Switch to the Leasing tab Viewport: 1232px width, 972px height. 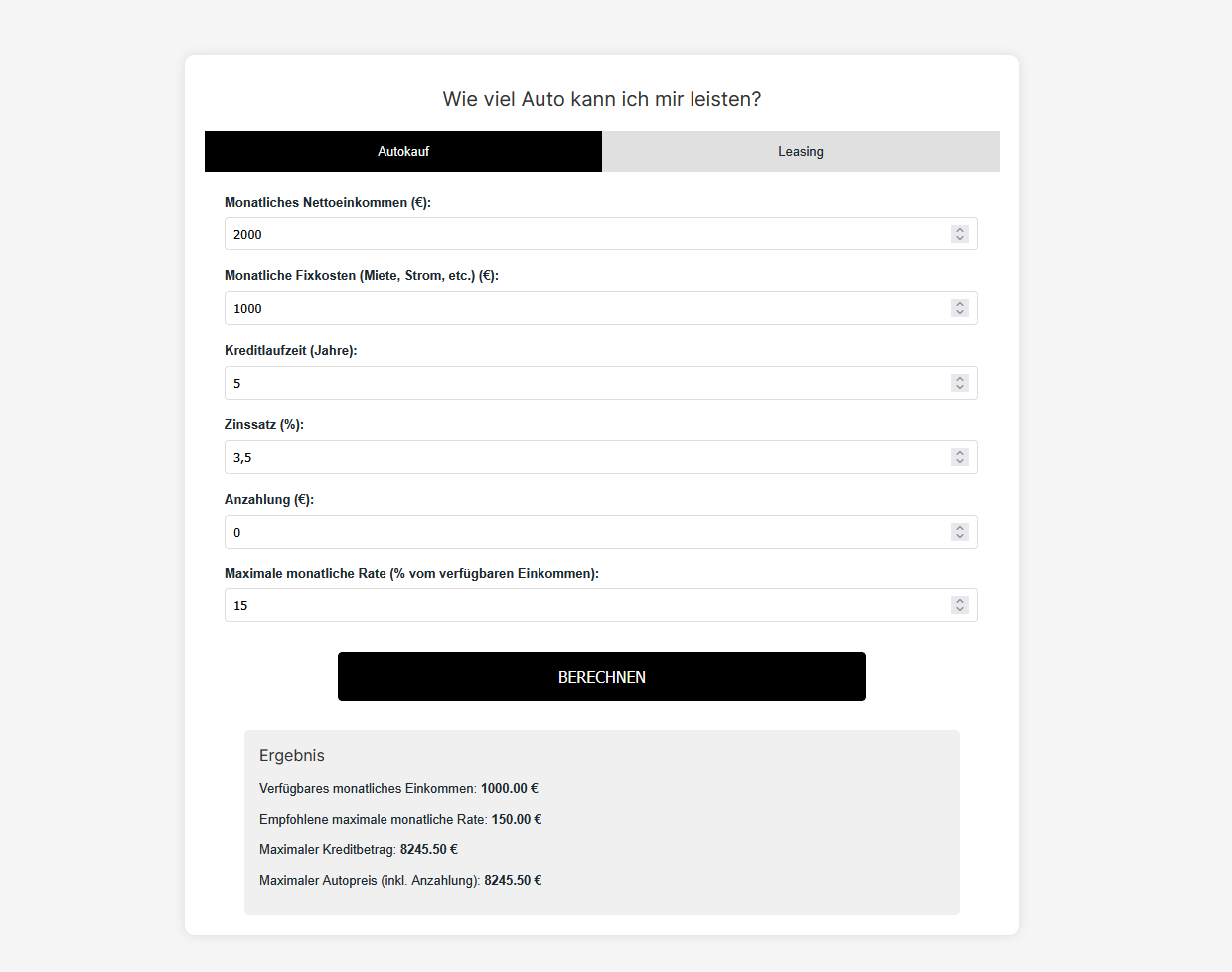pos(800,152)
